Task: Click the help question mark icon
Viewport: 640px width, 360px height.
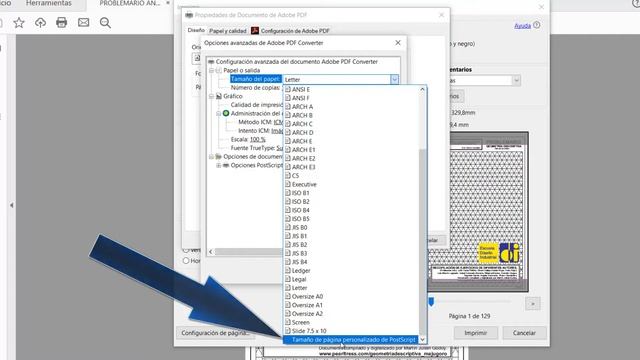Action: (x=537, y=25)
